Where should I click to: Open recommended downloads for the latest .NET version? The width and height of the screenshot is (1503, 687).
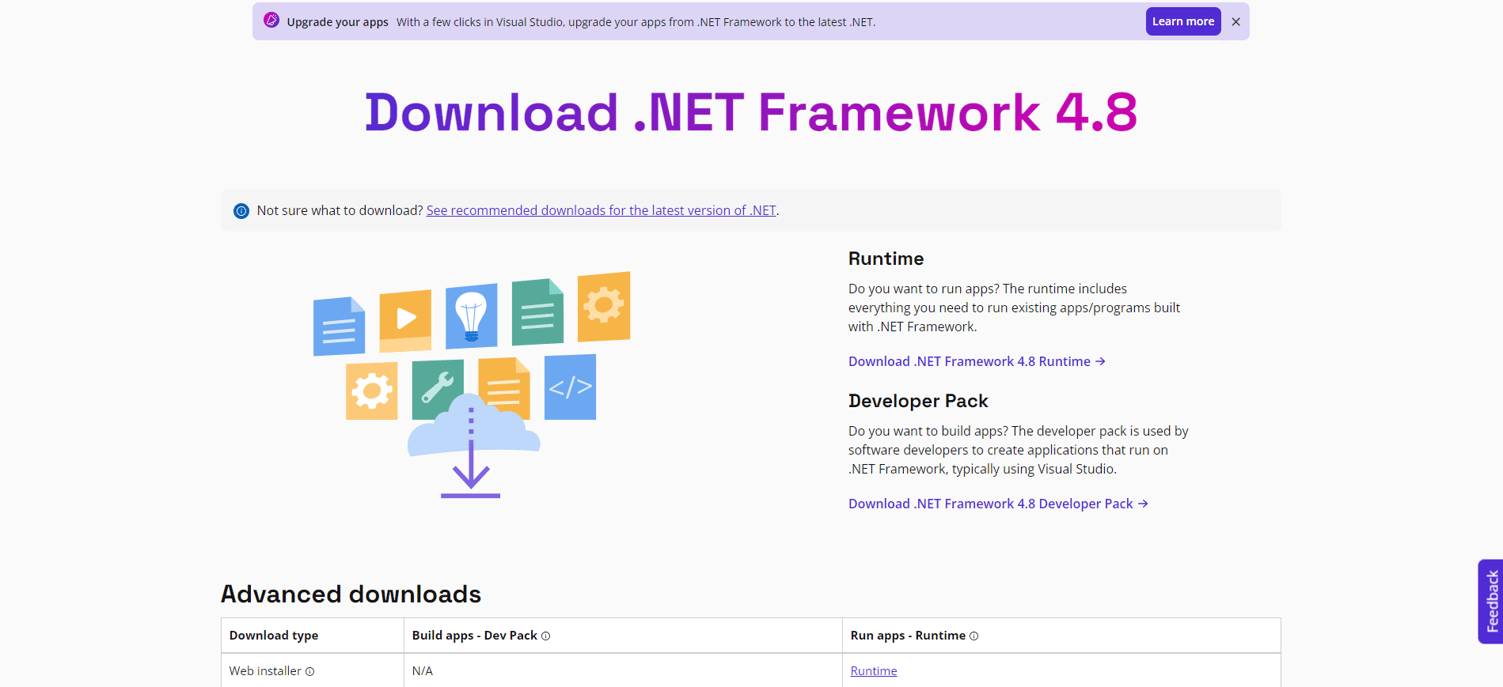click(601, 210)
